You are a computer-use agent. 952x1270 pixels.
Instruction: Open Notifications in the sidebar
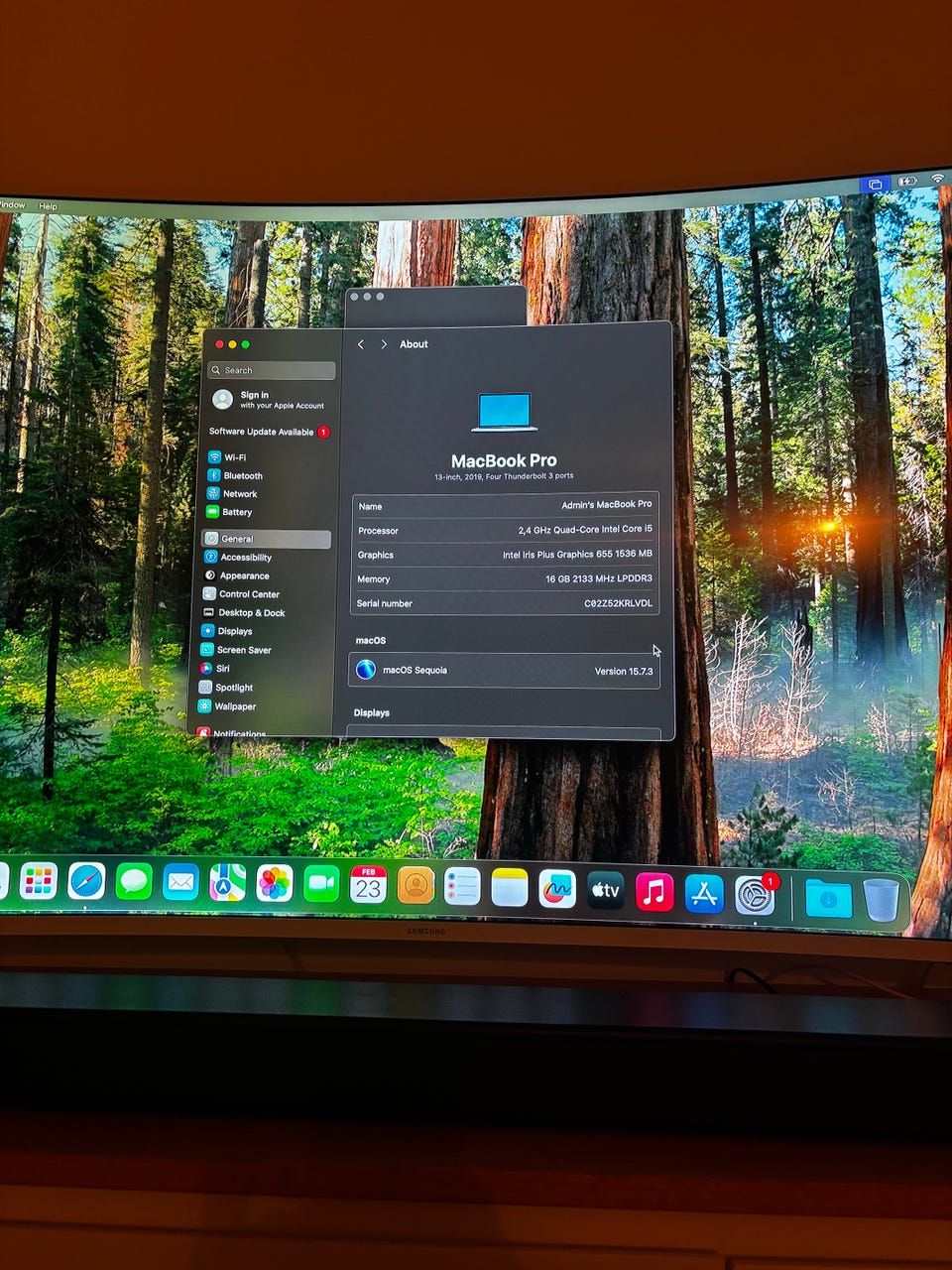point(231,733)
